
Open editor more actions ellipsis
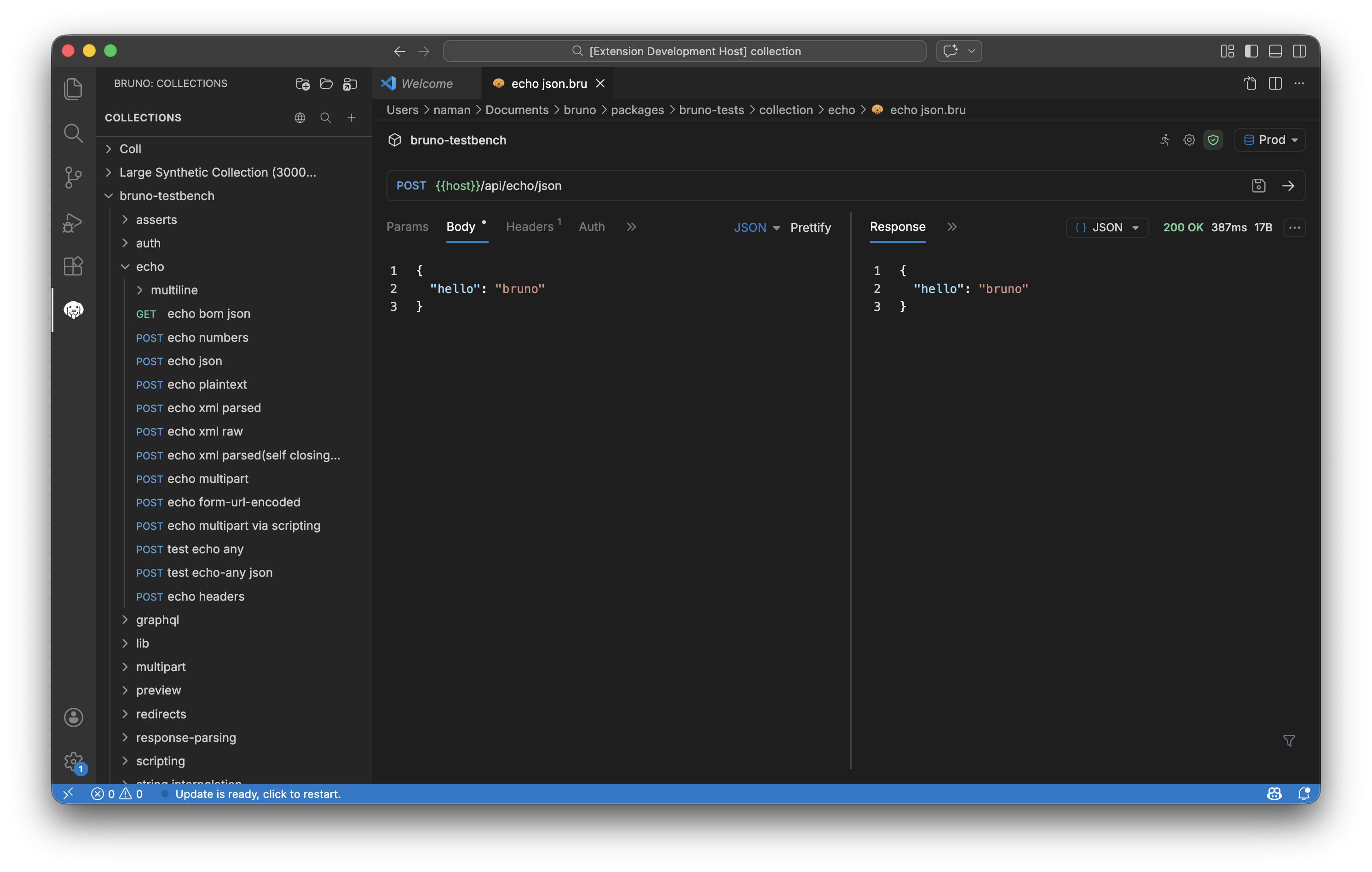click(1299, 84)
